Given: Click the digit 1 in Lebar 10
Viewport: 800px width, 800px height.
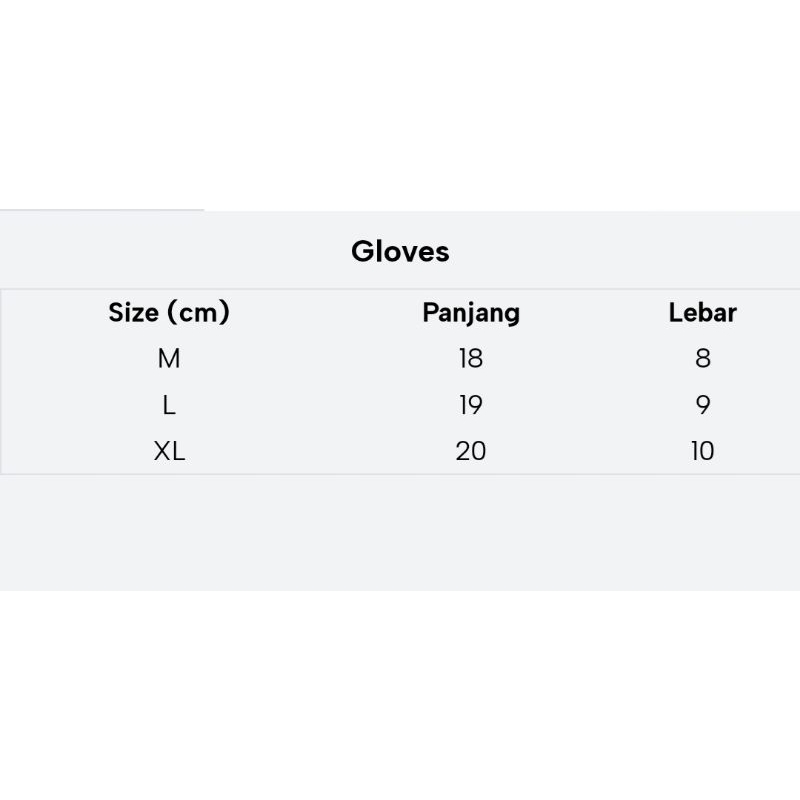Looking at the screenshot, I should 694,451.
